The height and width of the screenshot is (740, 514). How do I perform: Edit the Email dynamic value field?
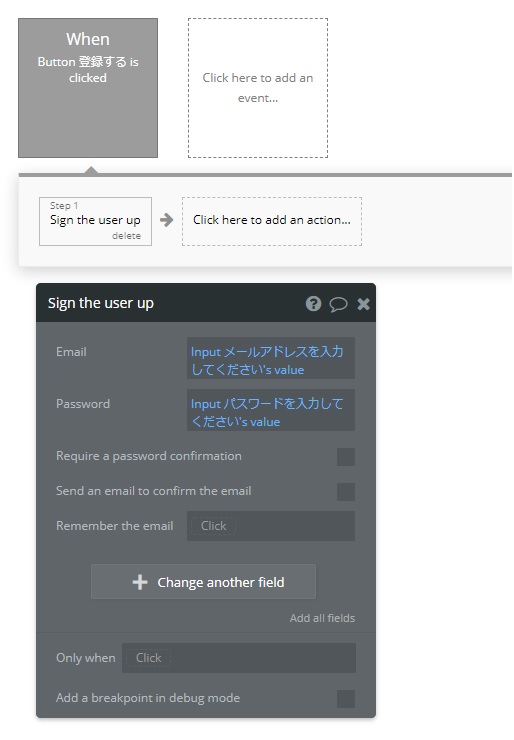tap(270, 358)
